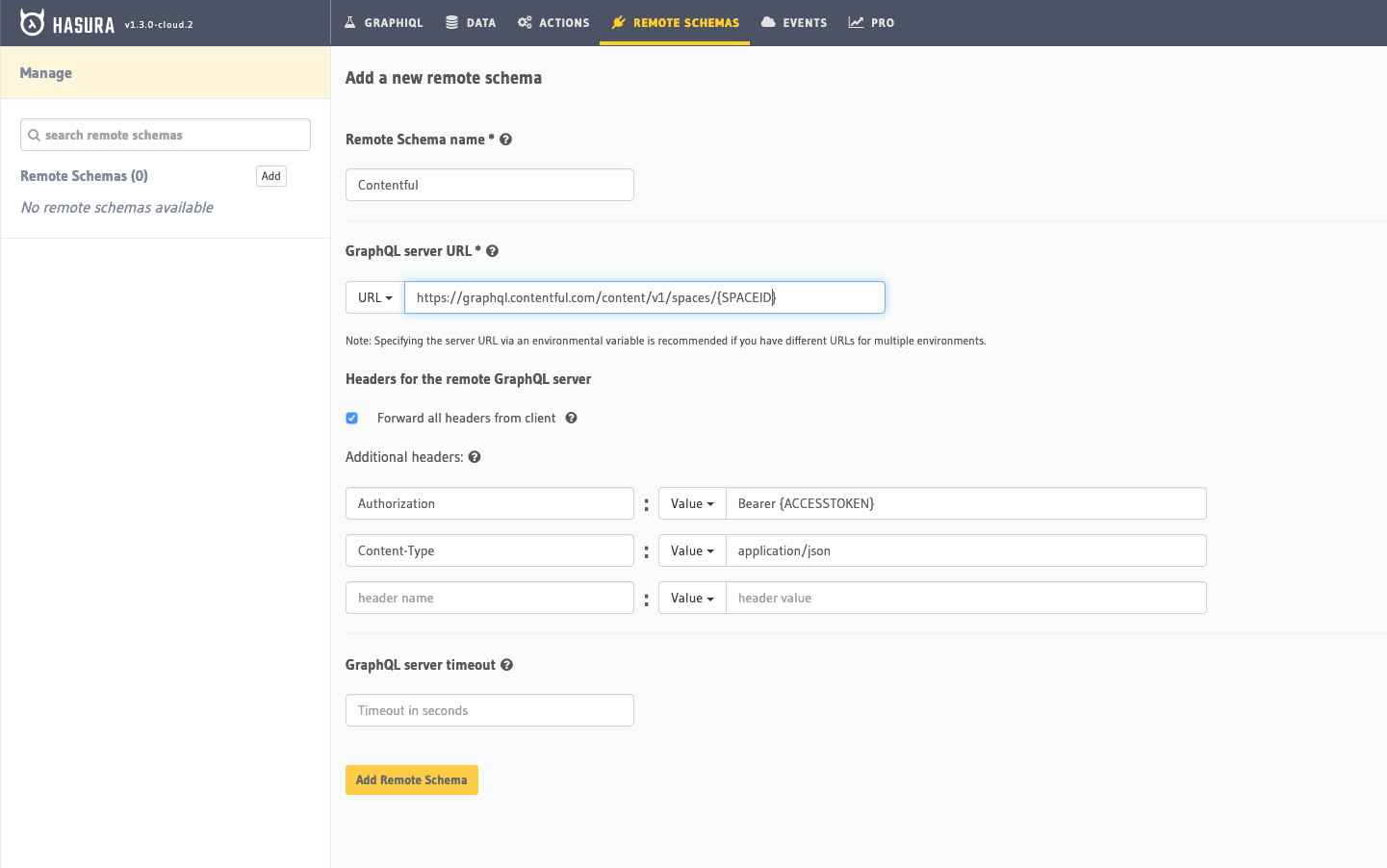
Task: Click help icon next to Remote Schema name
Action: click(x=505, y=140)
